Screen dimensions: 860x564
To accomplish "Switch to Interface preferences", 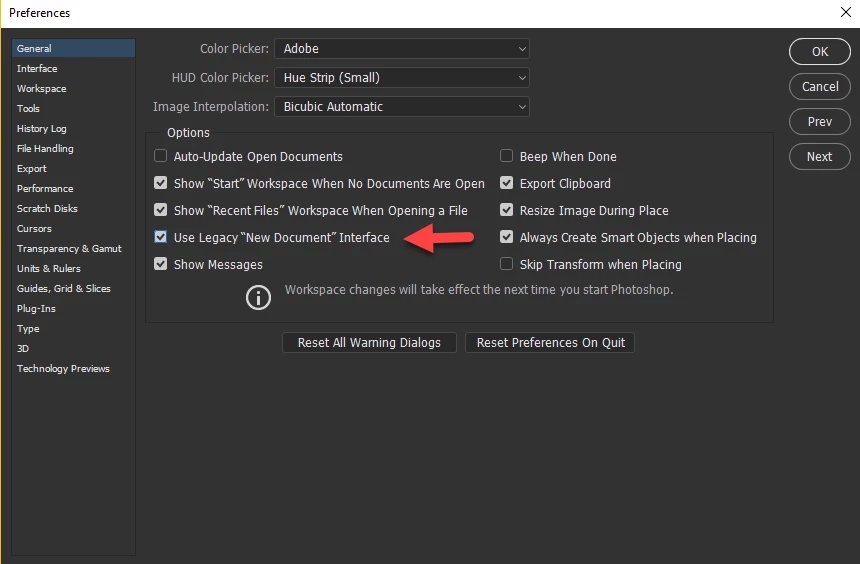I will (73, 69).
